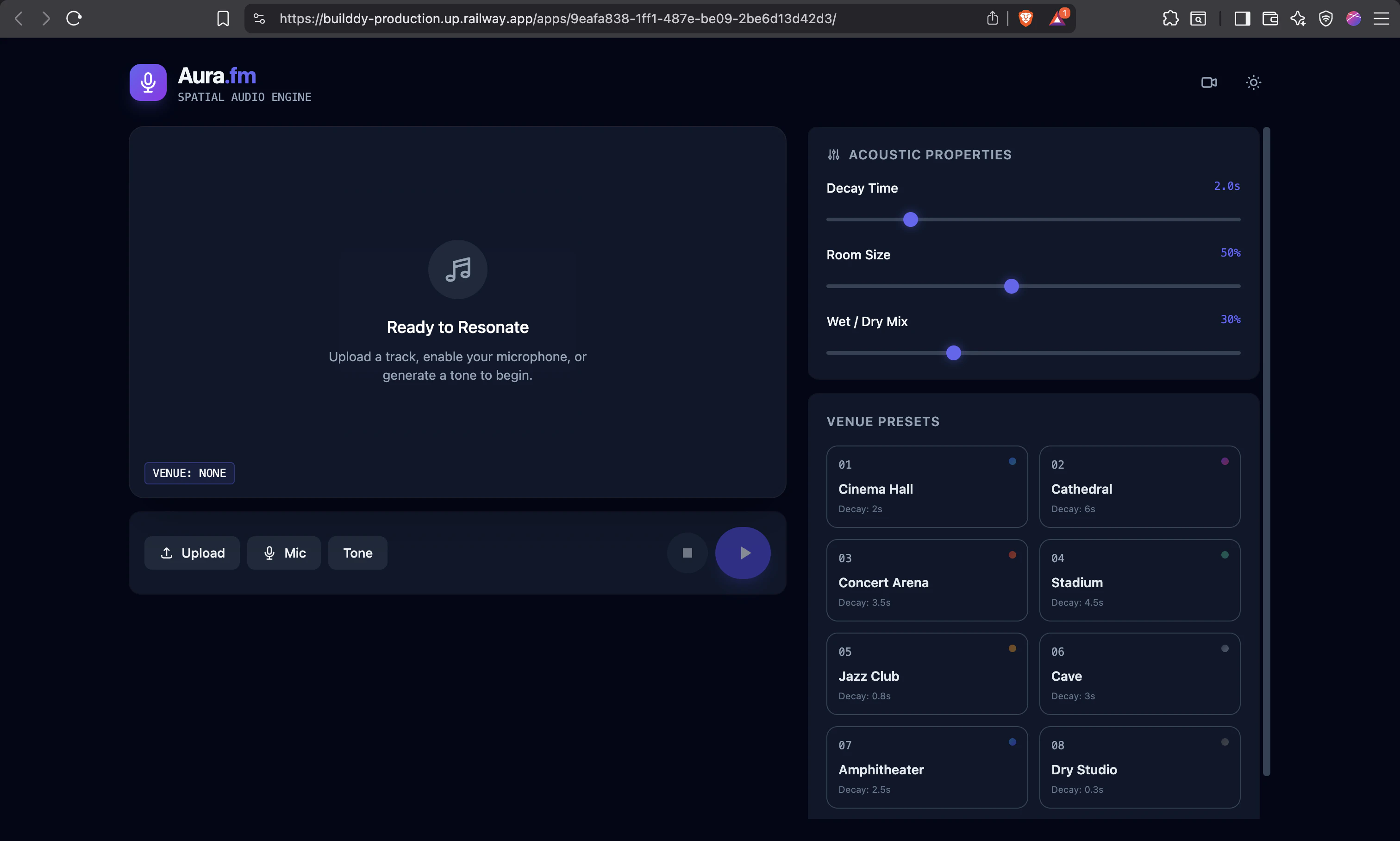Select the Jazz Club preset card
The image size is (1400, 841).
tap(926, 674)
